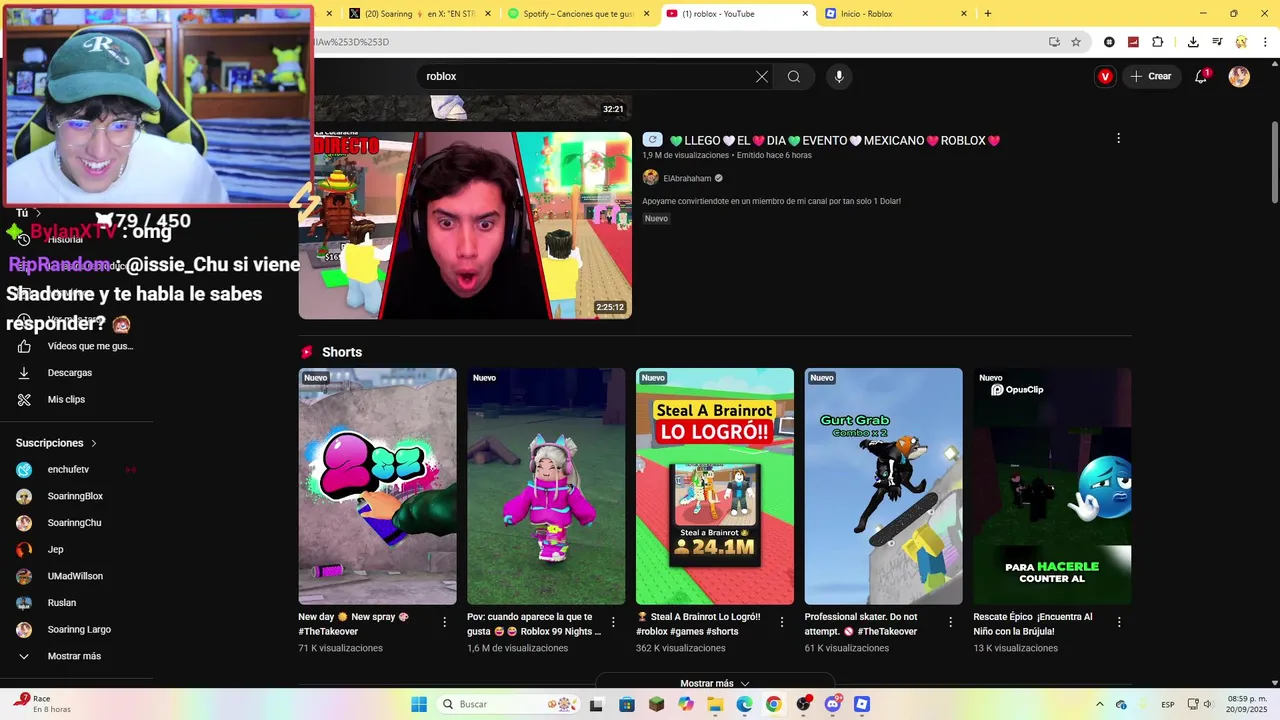Open Rescate Épico short thumbnail
Screen dimensions: 1280x720
(x=1052, y=486)
